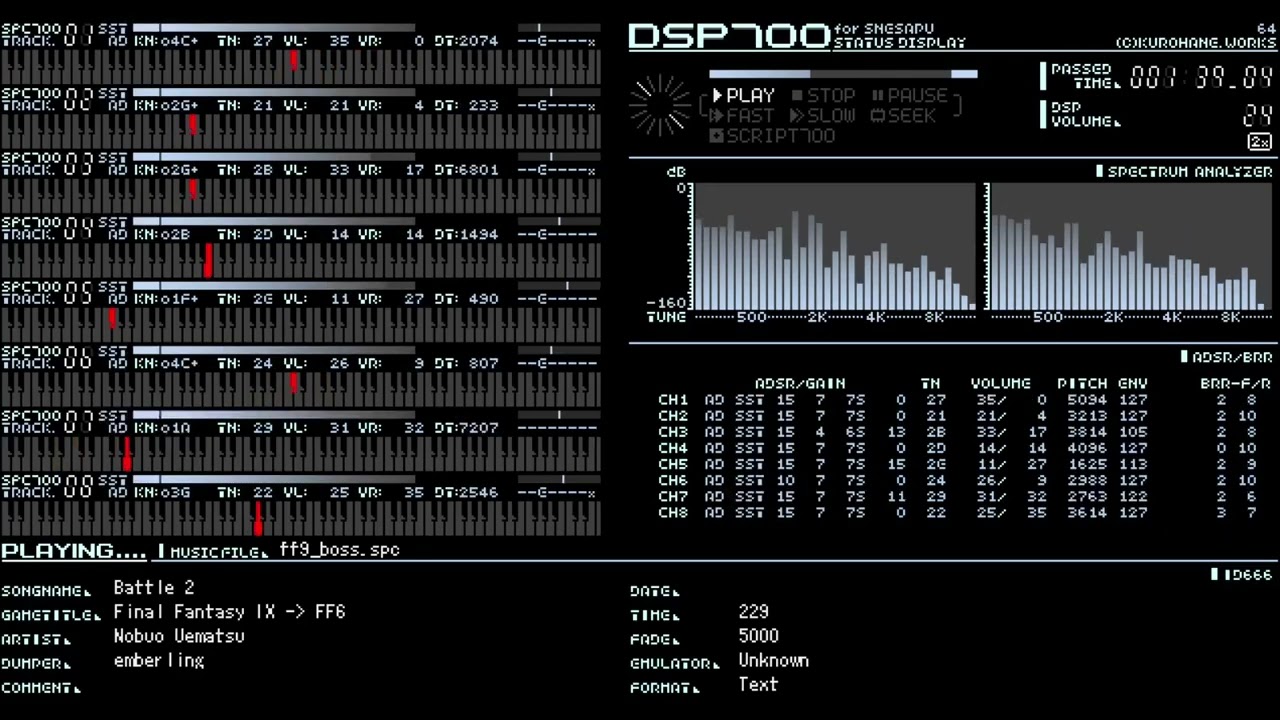
Task: Click CH1 pitch value 5094
Action: coord(1087,400)
